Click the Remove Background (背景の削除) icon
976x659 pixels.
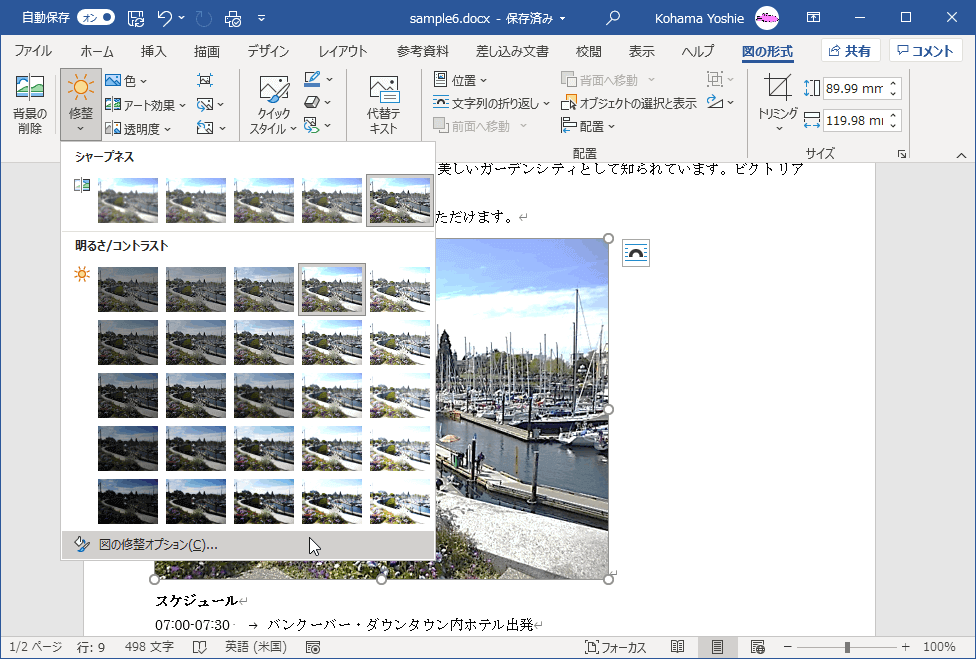pyautogui.click(x=29, y=103)
